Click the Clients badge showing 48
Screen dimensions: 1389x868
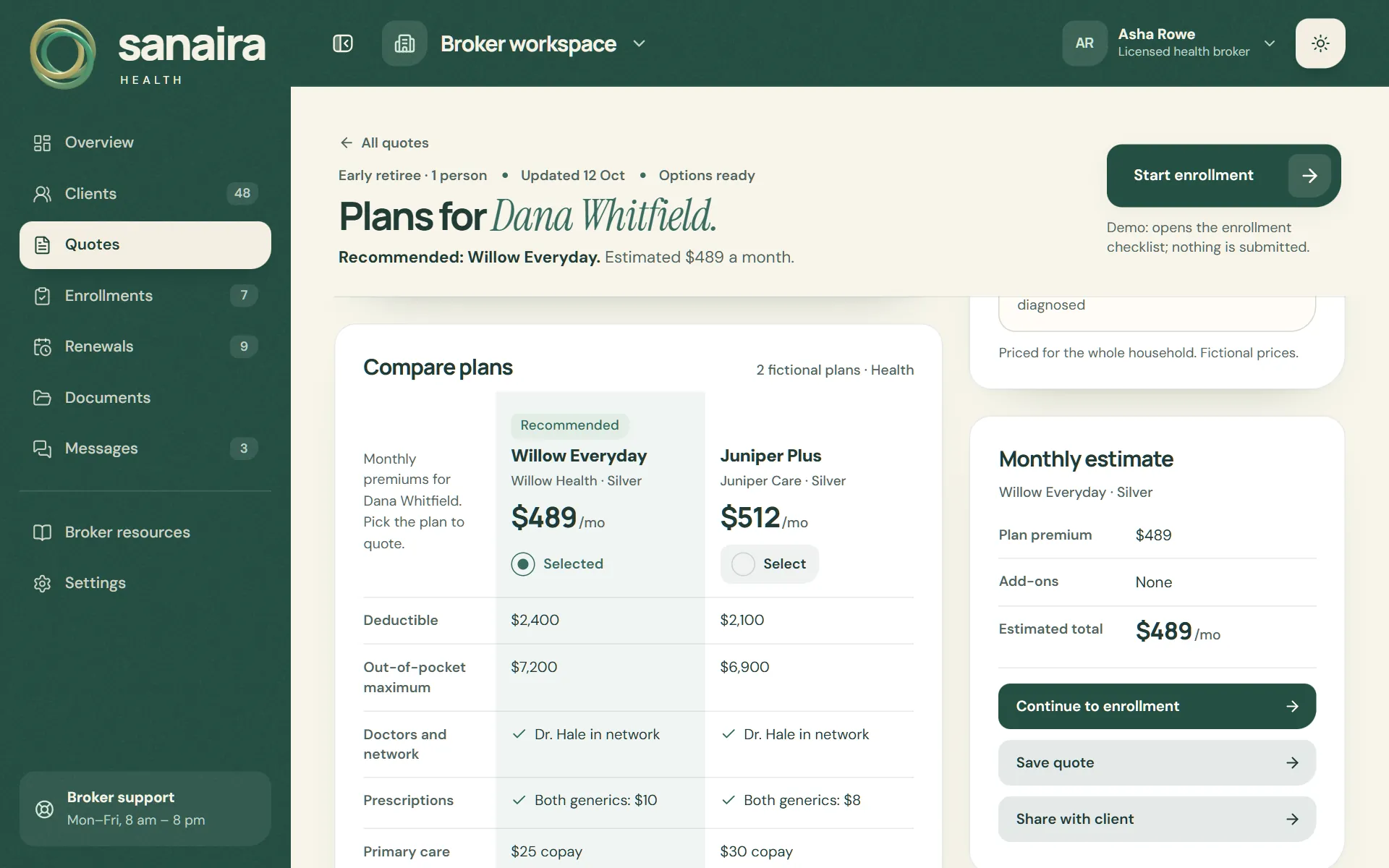point(242,193)
